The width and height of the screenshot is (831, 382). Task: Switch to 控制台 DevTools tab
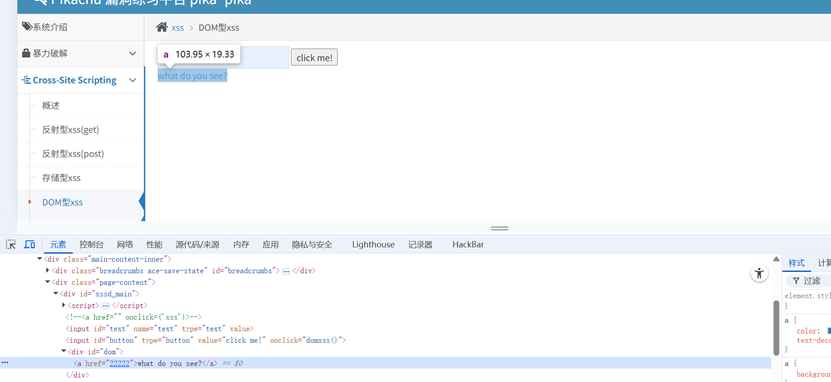coord(92,244)
